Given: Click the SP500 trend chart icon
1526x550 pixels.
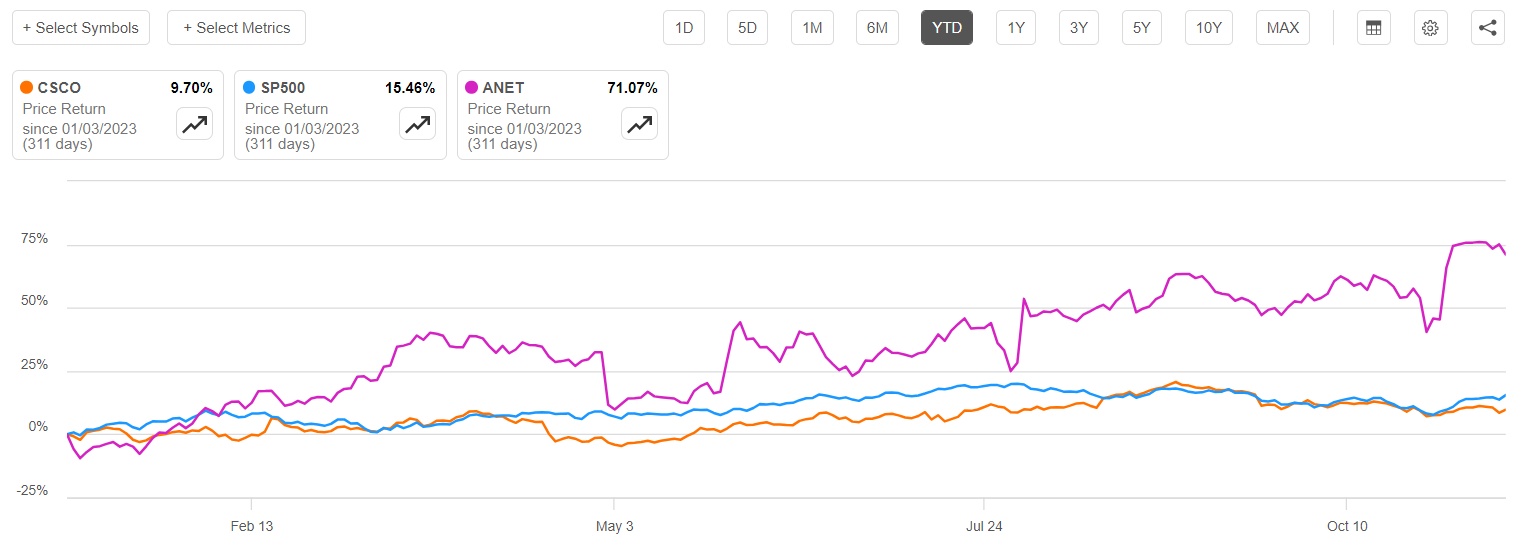Looking at the screenshot, I should pos(416,123).
